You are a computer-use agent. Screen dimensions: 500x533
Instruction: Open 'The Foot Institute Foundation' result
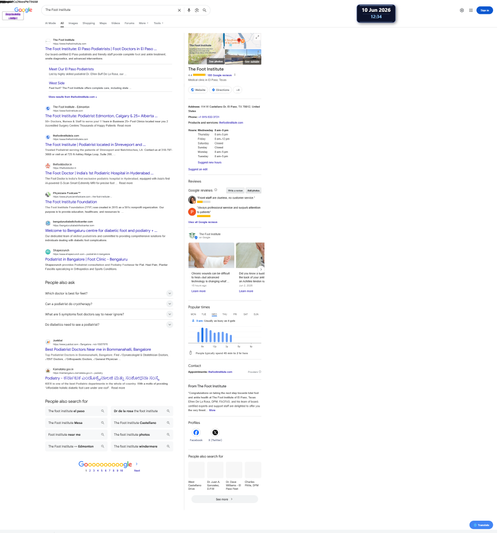[x=71, y=202]
